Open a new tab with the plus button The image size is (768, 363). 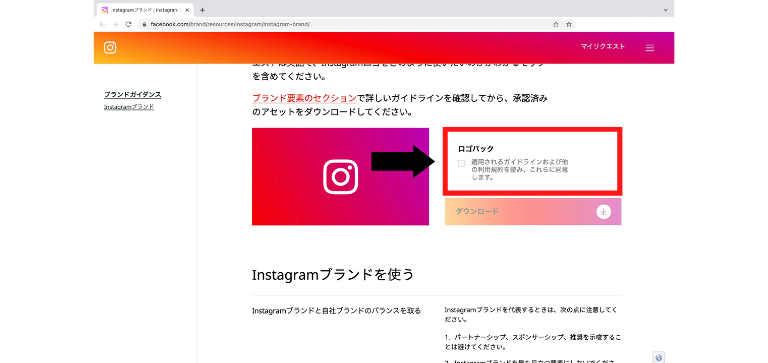[202, 10]
